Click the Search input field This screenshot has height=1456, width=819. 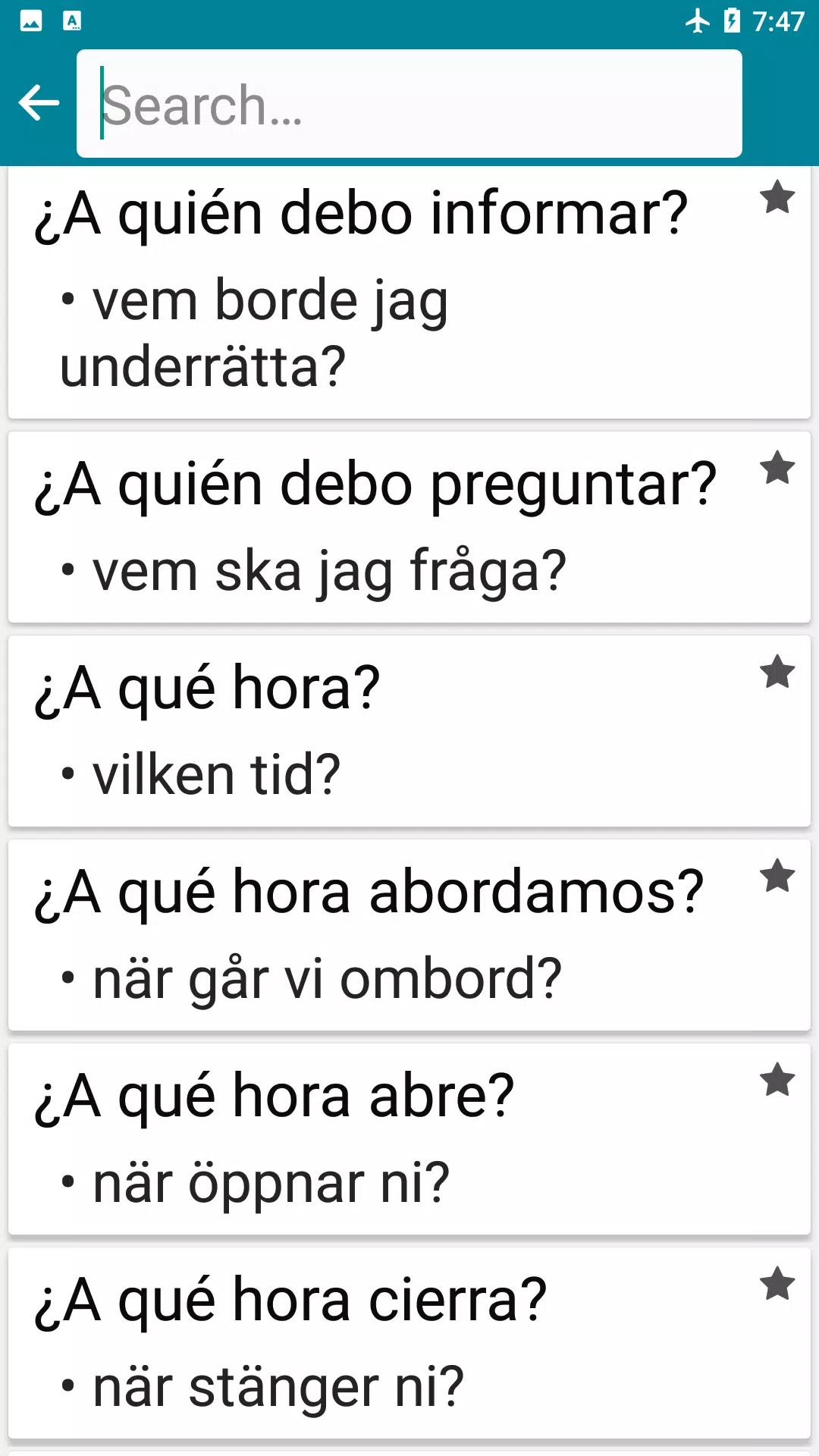pyautogui.click(x=409, y=104)
